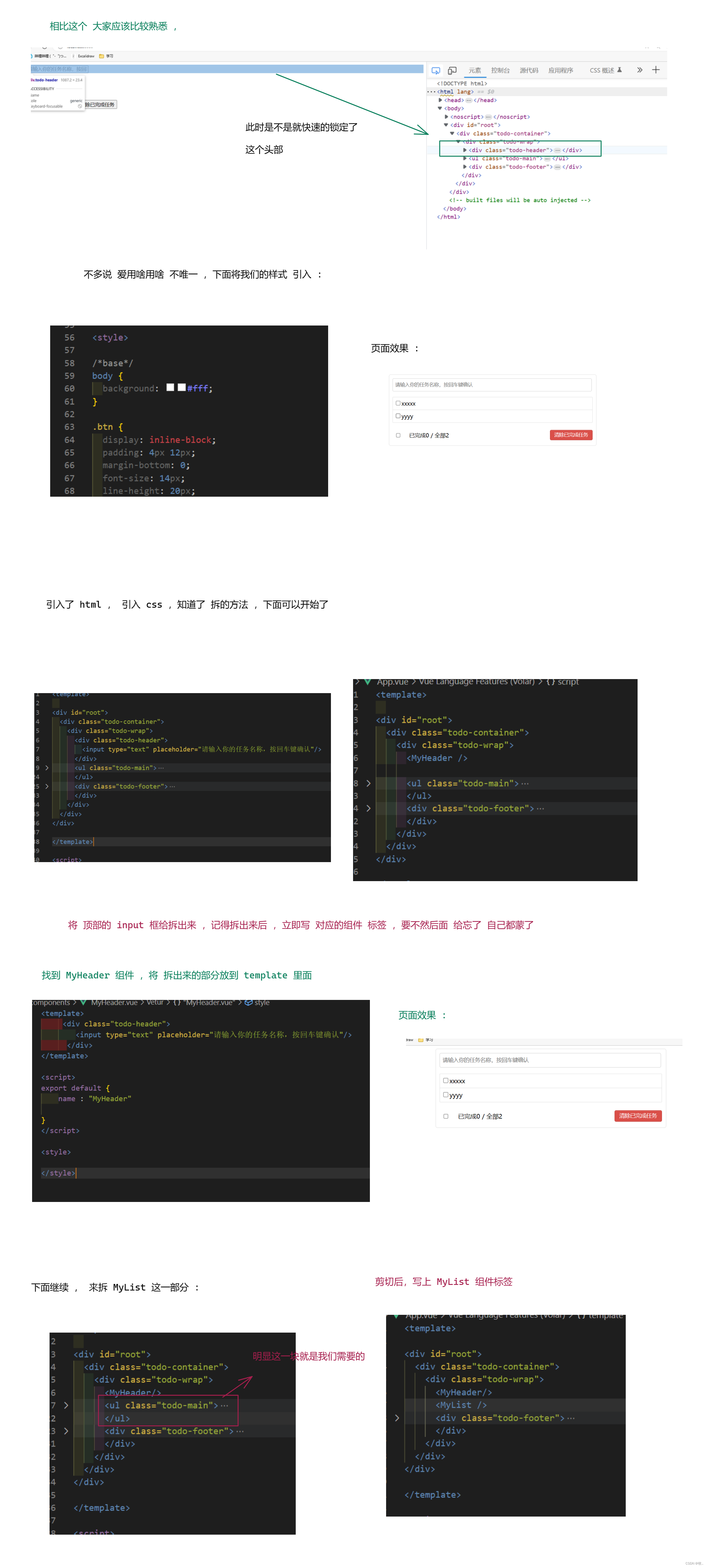Switch to the 应用程序 DevTools tab
708x1568 pixels.
[x=560, y=70]
